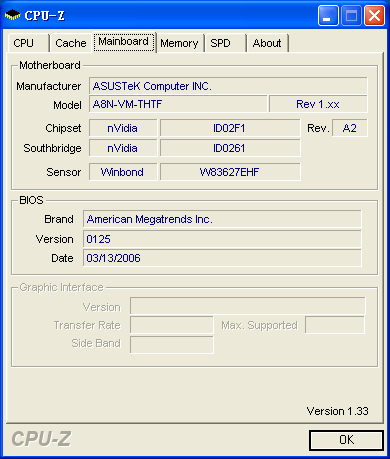Go to the Memory tab
This screenshot has height=459, width=390.
click(x=179, y=43)
